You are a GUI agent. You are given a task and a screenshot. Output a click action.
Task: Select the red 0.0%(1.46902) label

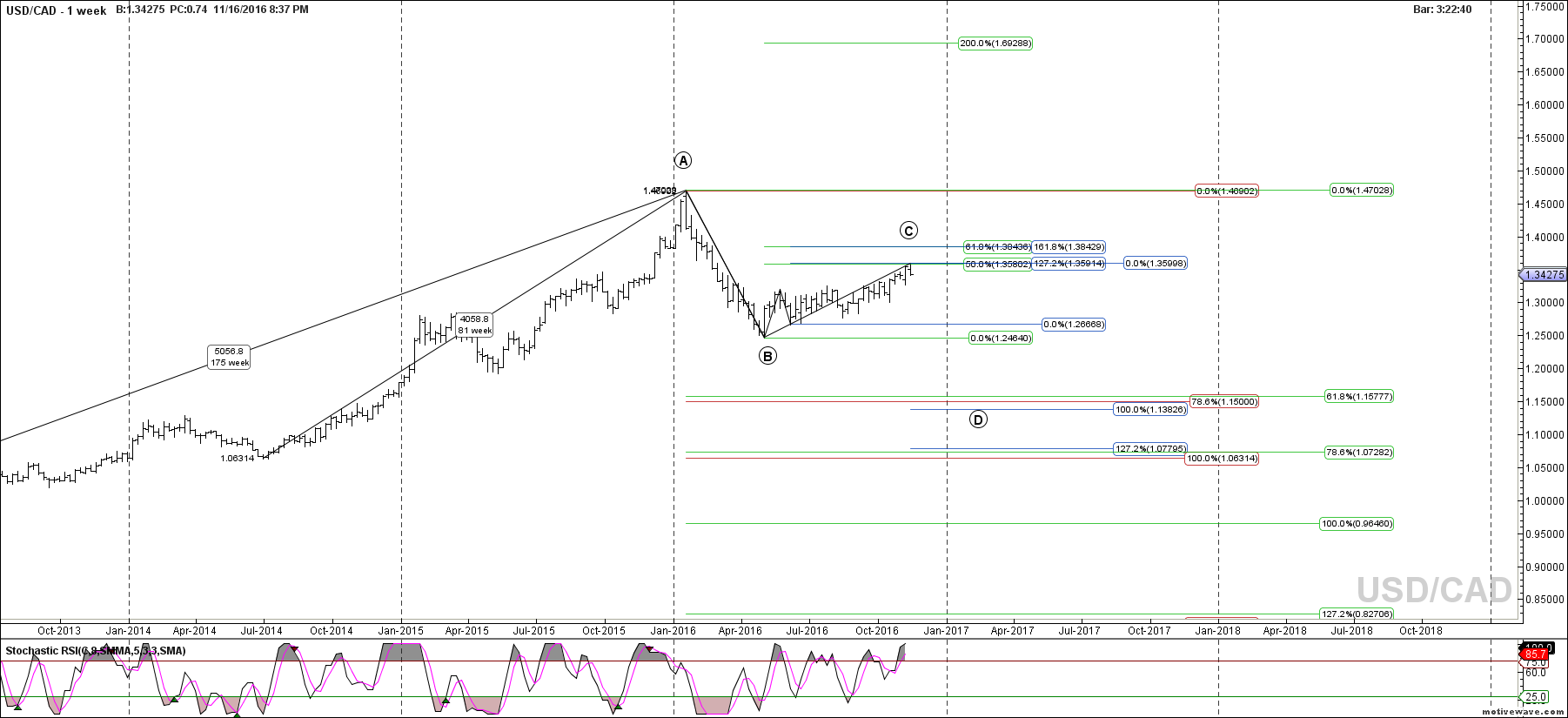point(1226,191)
